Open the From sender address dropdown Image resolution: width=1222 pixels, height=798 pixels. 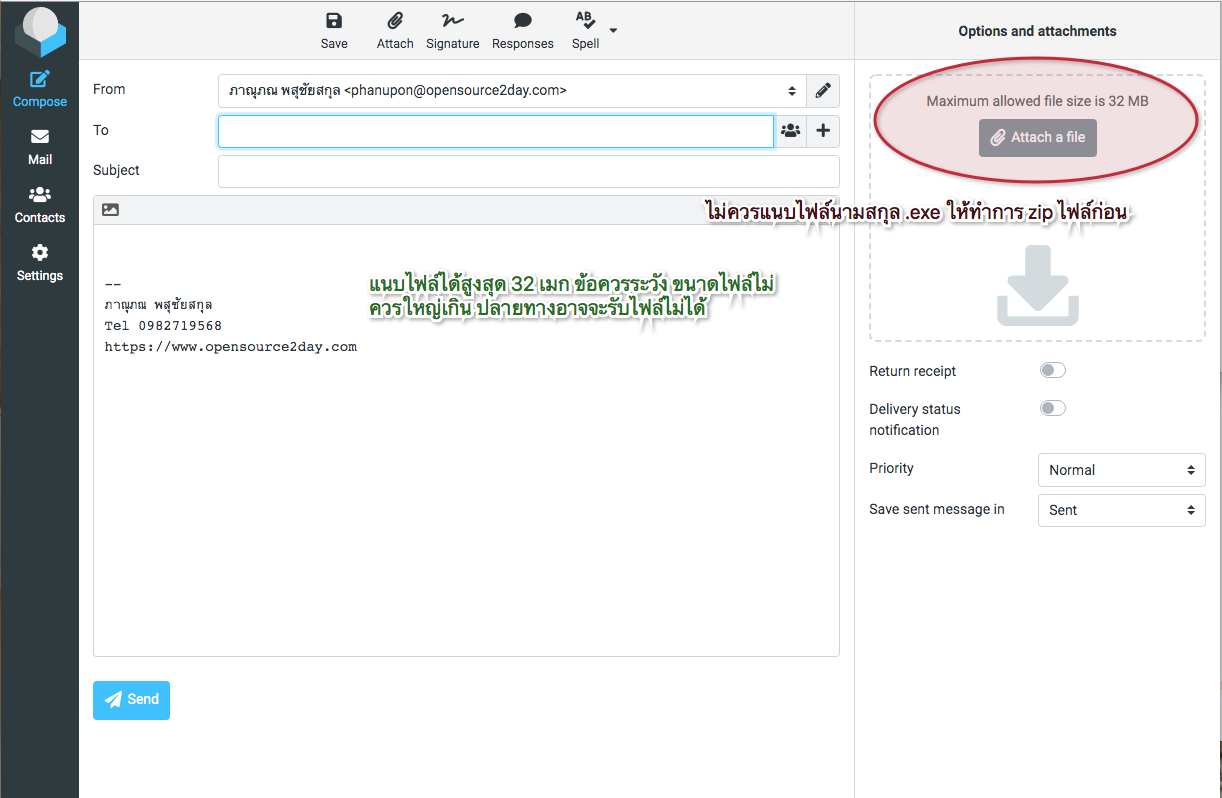511,91
